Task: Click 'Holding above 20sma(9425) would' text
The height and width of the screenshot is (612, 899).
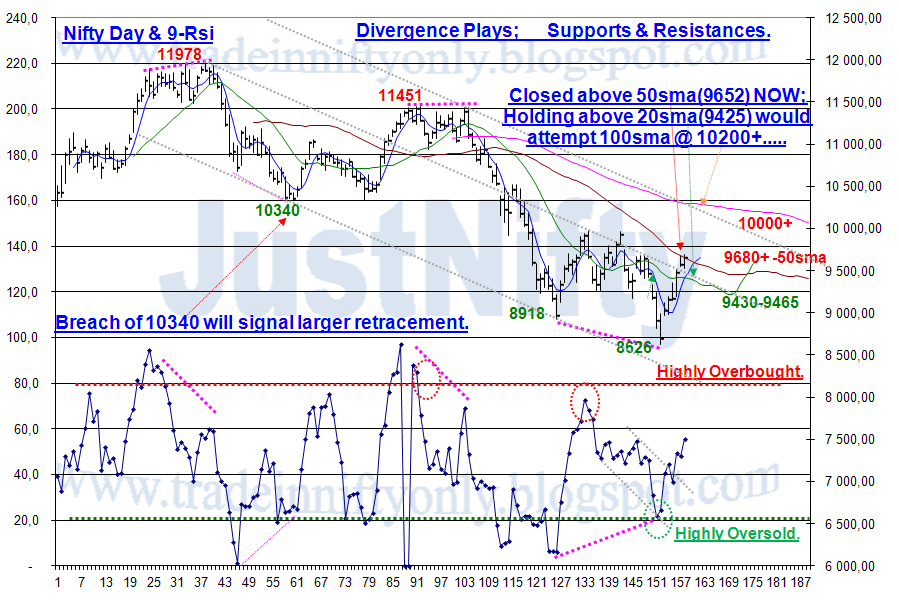Action: (x=657, y=116)
